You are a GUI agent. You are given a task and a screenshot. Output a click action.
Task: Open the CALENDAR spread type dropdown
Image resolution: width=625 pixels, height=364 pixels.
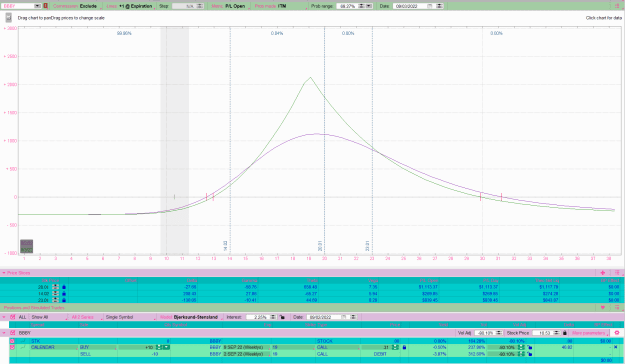coord(53,348)
